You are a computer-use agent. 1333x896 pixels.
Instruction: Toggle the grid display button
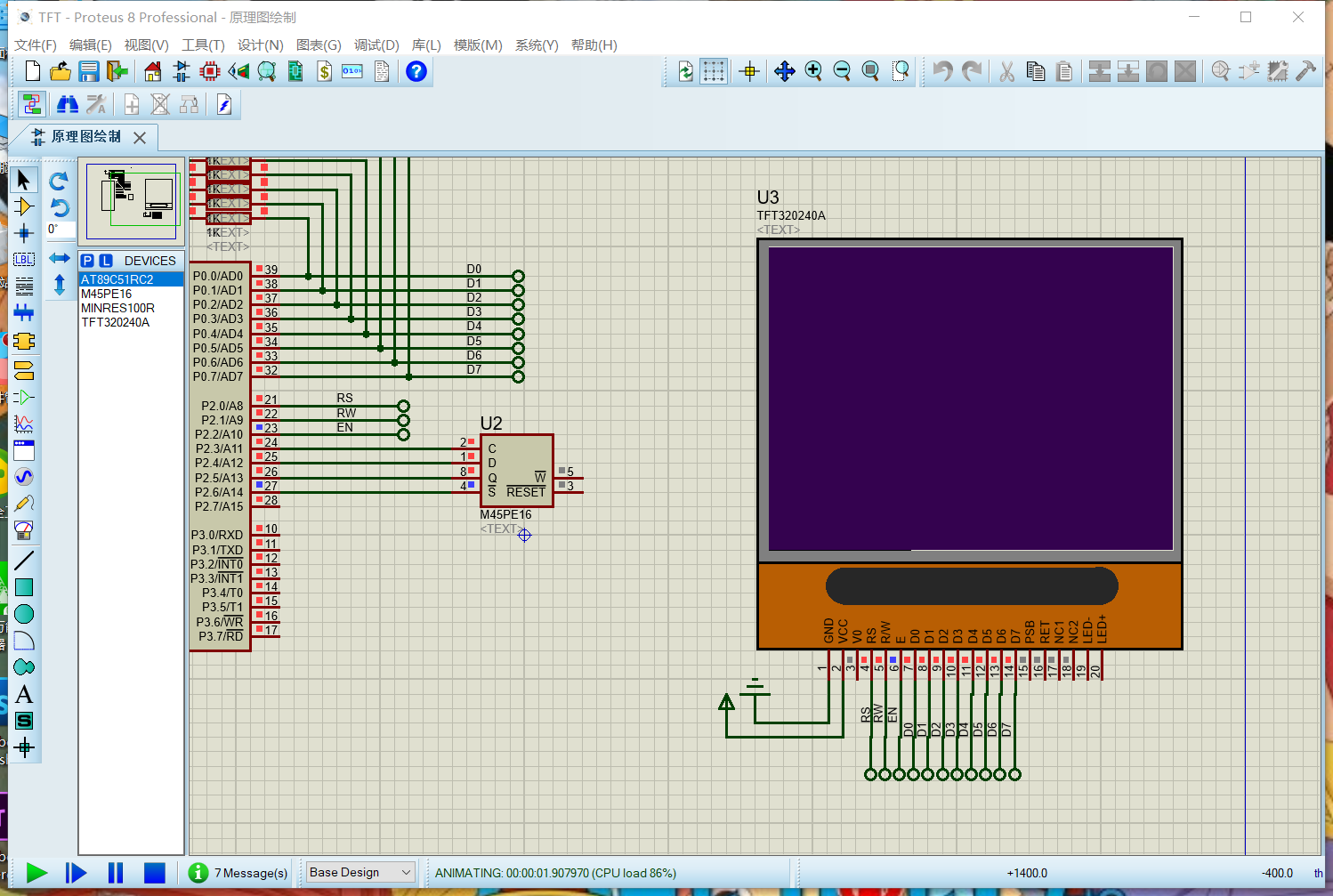click(x=714, y=71)
